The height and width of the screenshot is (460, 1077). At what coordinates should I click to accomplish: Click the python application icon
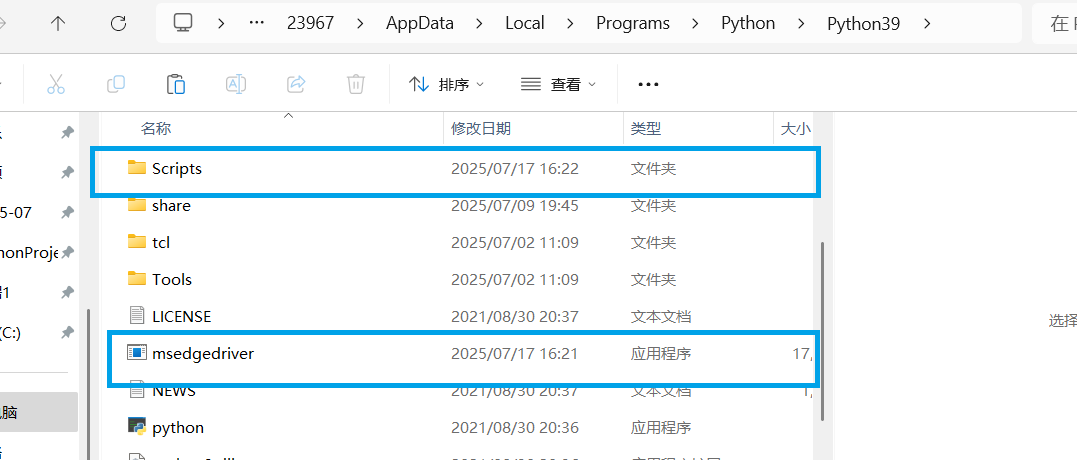pos(137,427)
